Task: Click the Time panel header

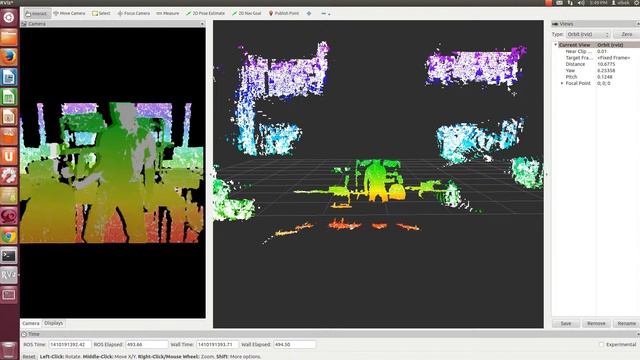Action: coord(330,334)
